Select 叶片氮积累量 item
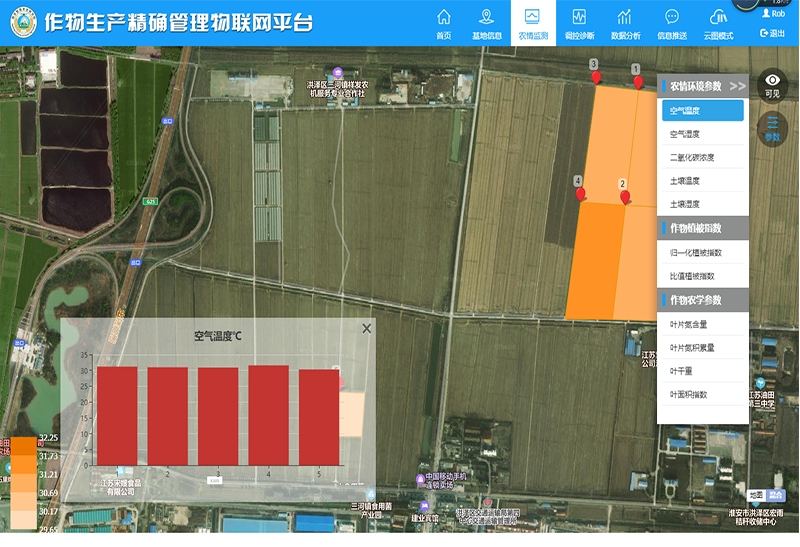 coord(703,348)
